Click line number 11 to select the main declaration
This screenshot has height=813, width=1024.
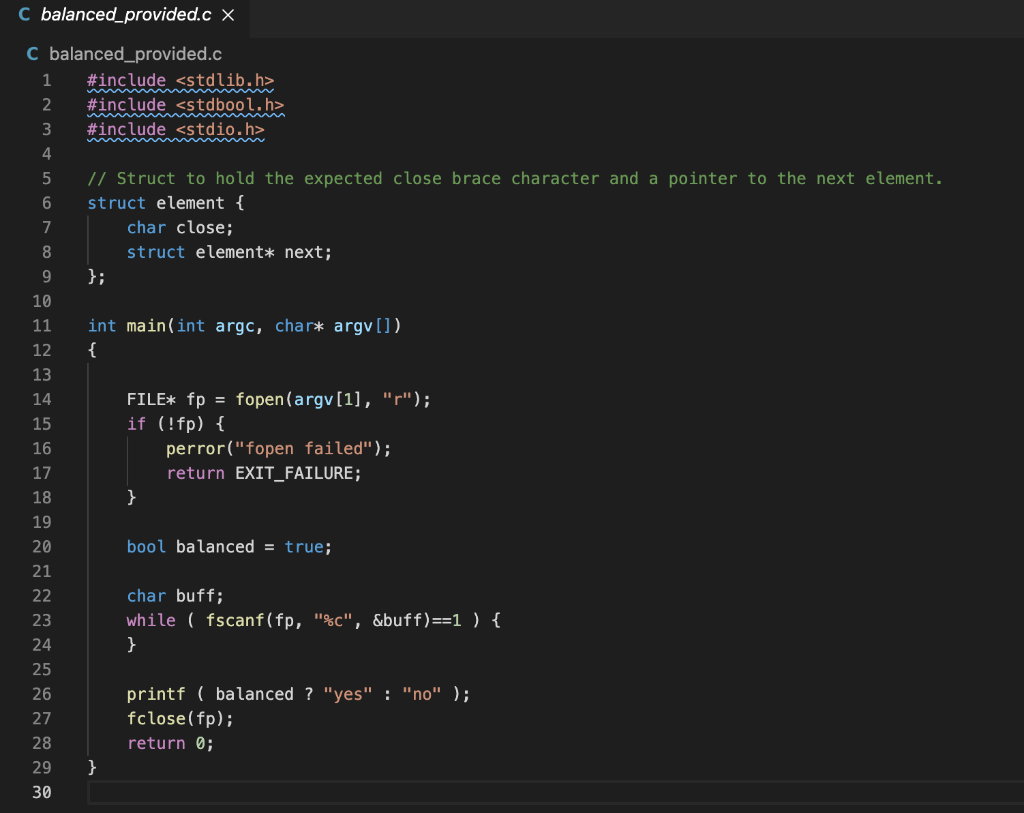pyautogui.click(x=42, y=325)
